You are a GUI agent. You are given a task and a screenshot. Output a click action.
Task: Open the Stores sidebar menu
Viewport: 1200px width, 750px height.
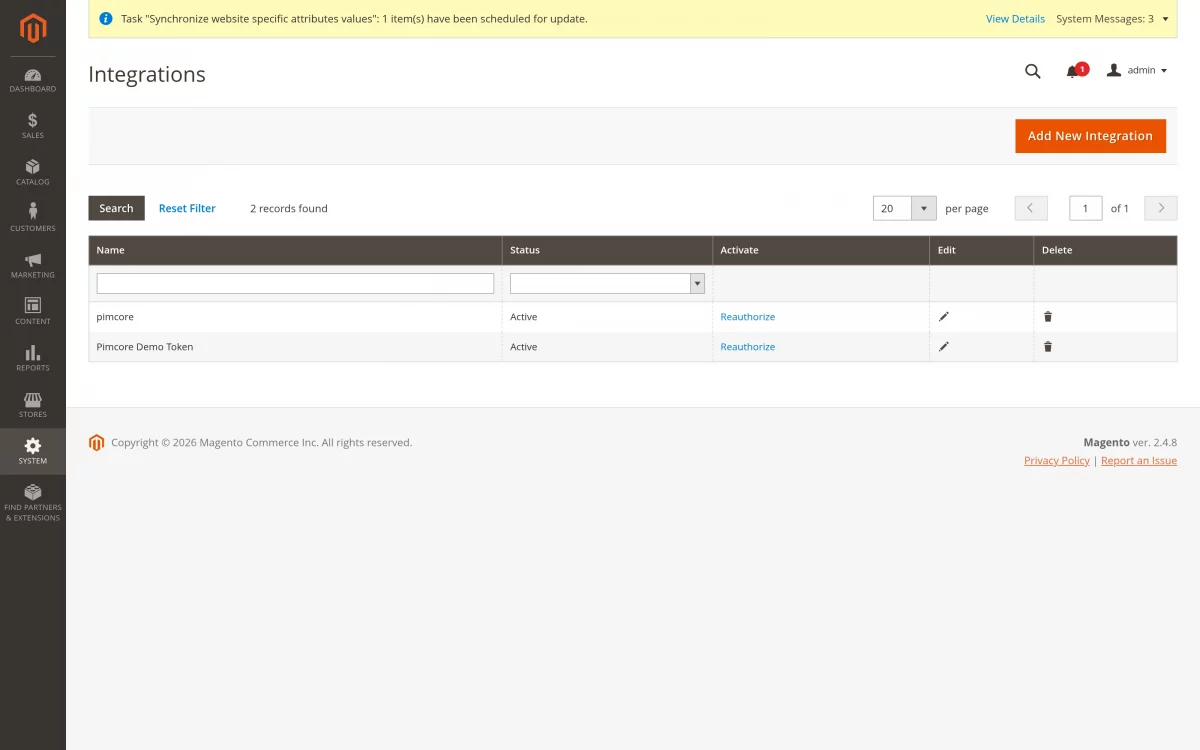pyautogui.click(x=33, y=405)
